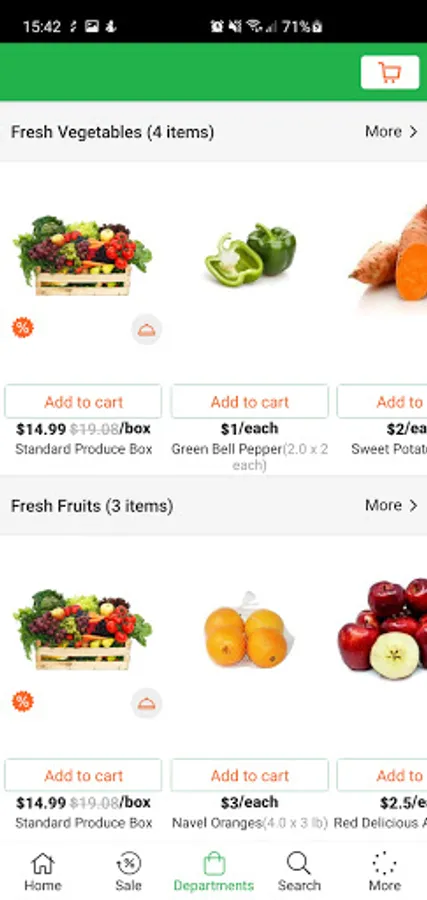Add Green Bell Pepper to cart
The height and width of the screenshot is (900, 427).
(250, 401)
